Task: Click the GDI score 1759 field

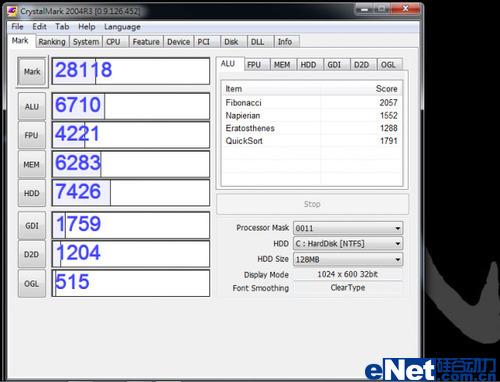Action: (131, 225)
